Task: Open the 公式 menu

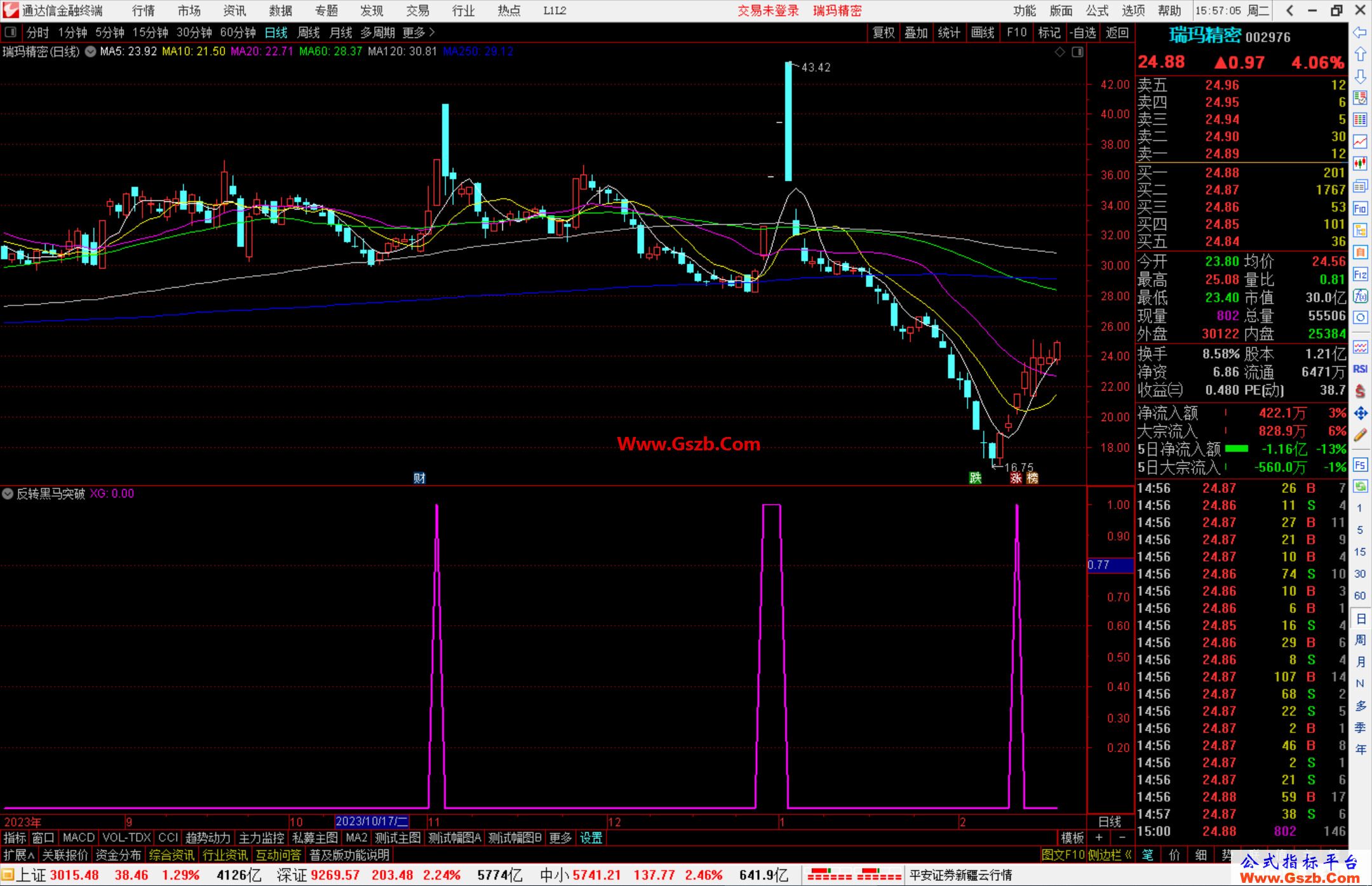Action: 1097,10
